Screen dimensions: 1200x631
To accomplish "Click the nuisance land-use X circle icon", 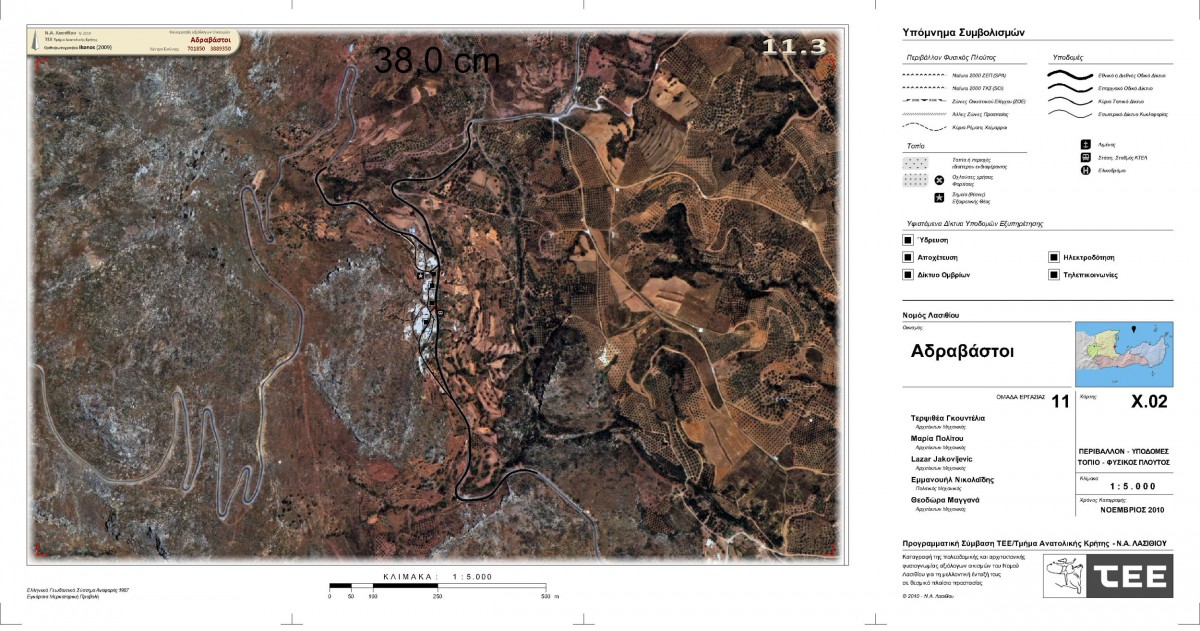I will point(939,180).
